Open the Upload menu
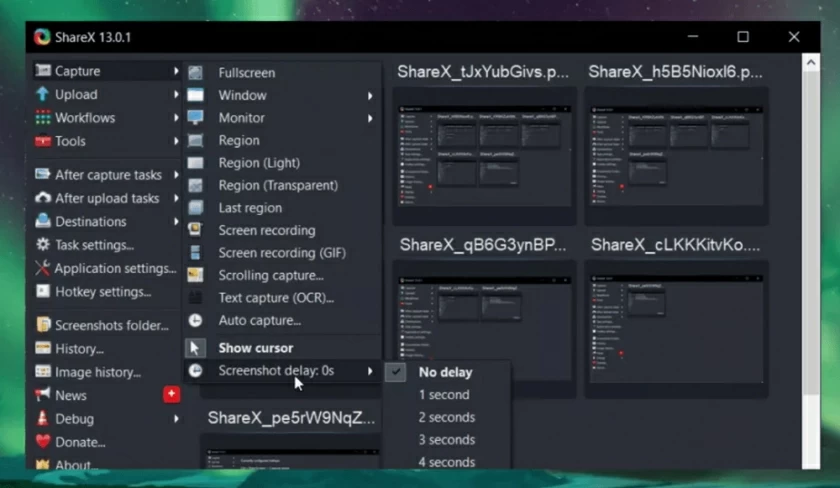The width and height of the screenshot is (840, 488). (x=76, y=95)
